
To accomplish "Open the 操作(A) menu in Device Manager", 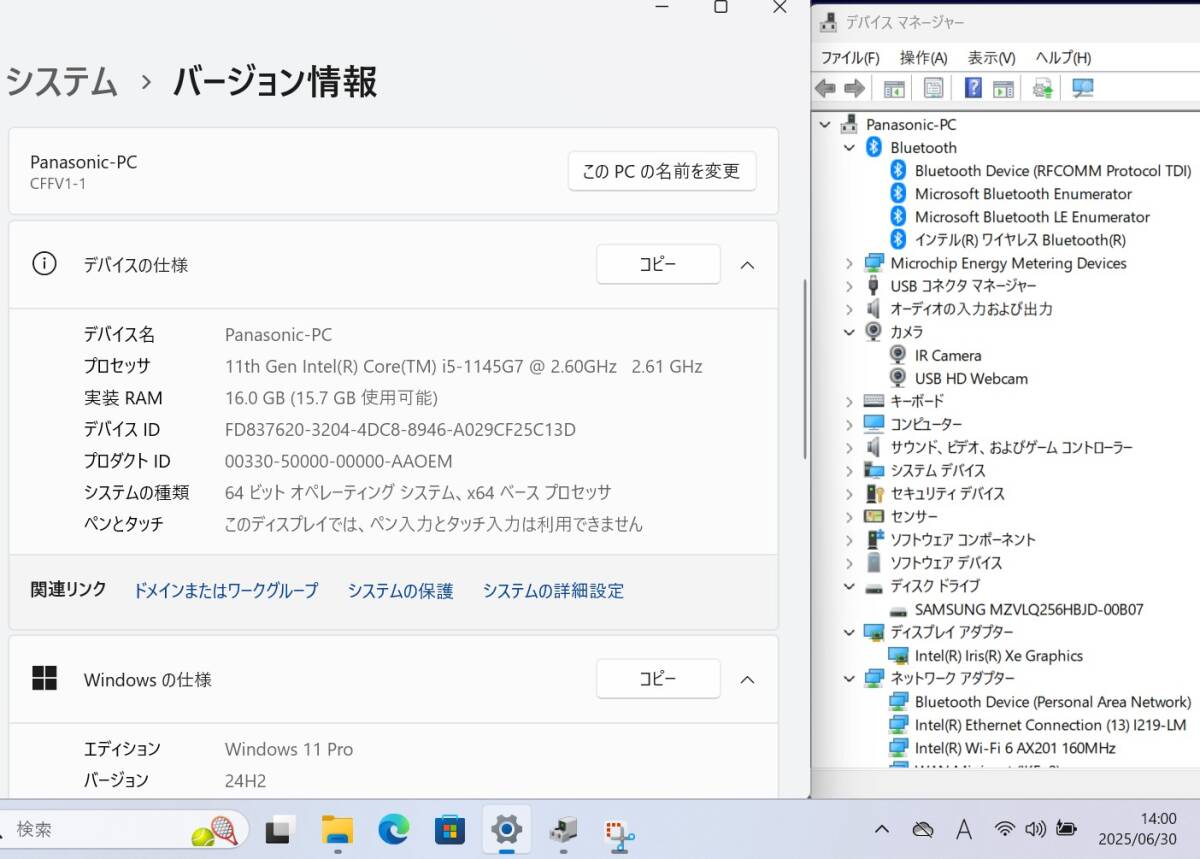I will pyautogui.click(x=922, y=58).
